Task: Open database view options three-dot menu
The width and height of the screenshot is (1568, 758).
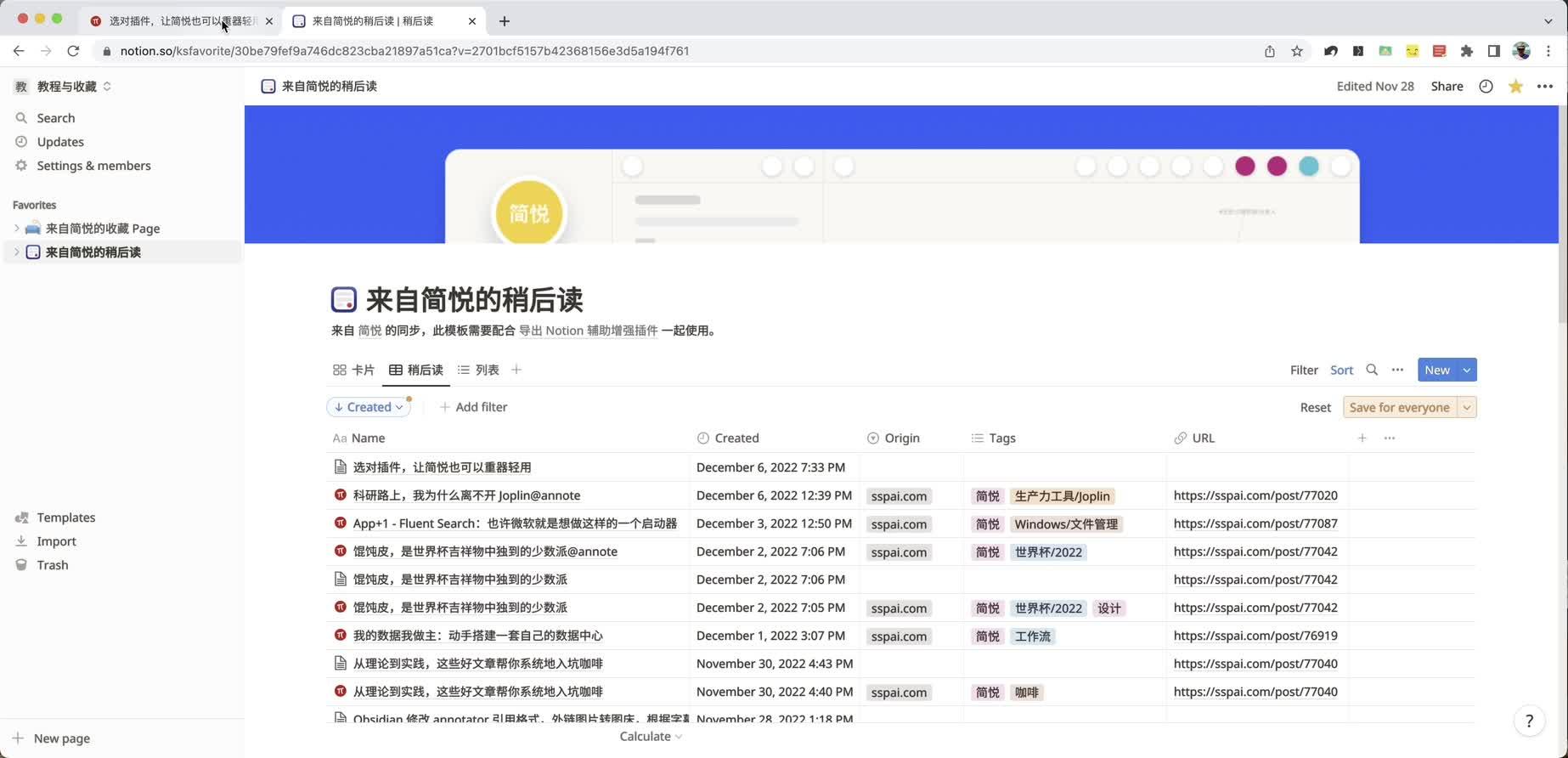Action: coord(1397,370)
